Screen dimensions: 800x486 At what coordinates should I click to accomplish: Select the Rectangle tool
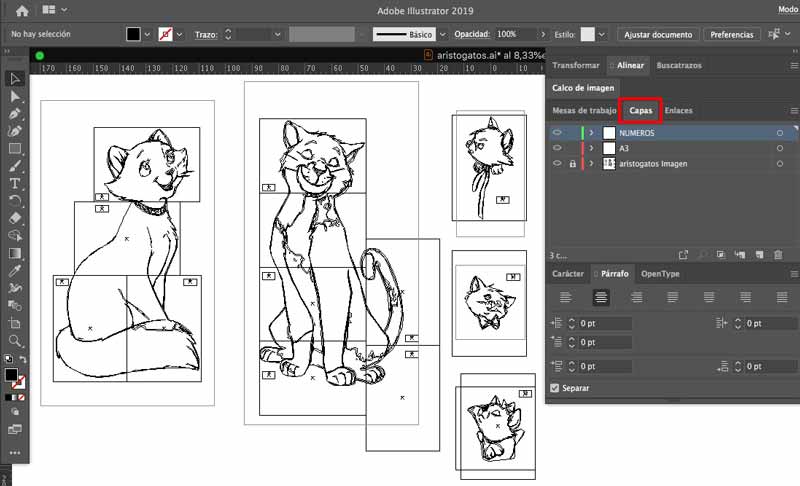coord(15,148)
